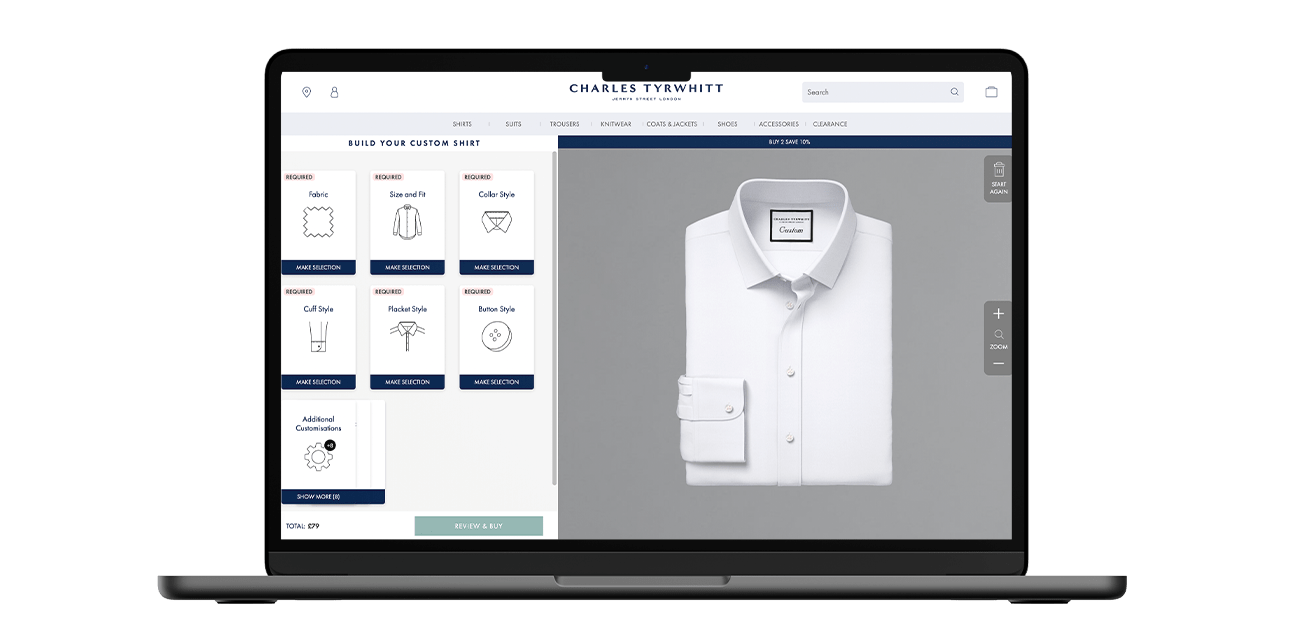Zoom out with the minus icon
1300x640 pixels.
(x=998, y=364)
